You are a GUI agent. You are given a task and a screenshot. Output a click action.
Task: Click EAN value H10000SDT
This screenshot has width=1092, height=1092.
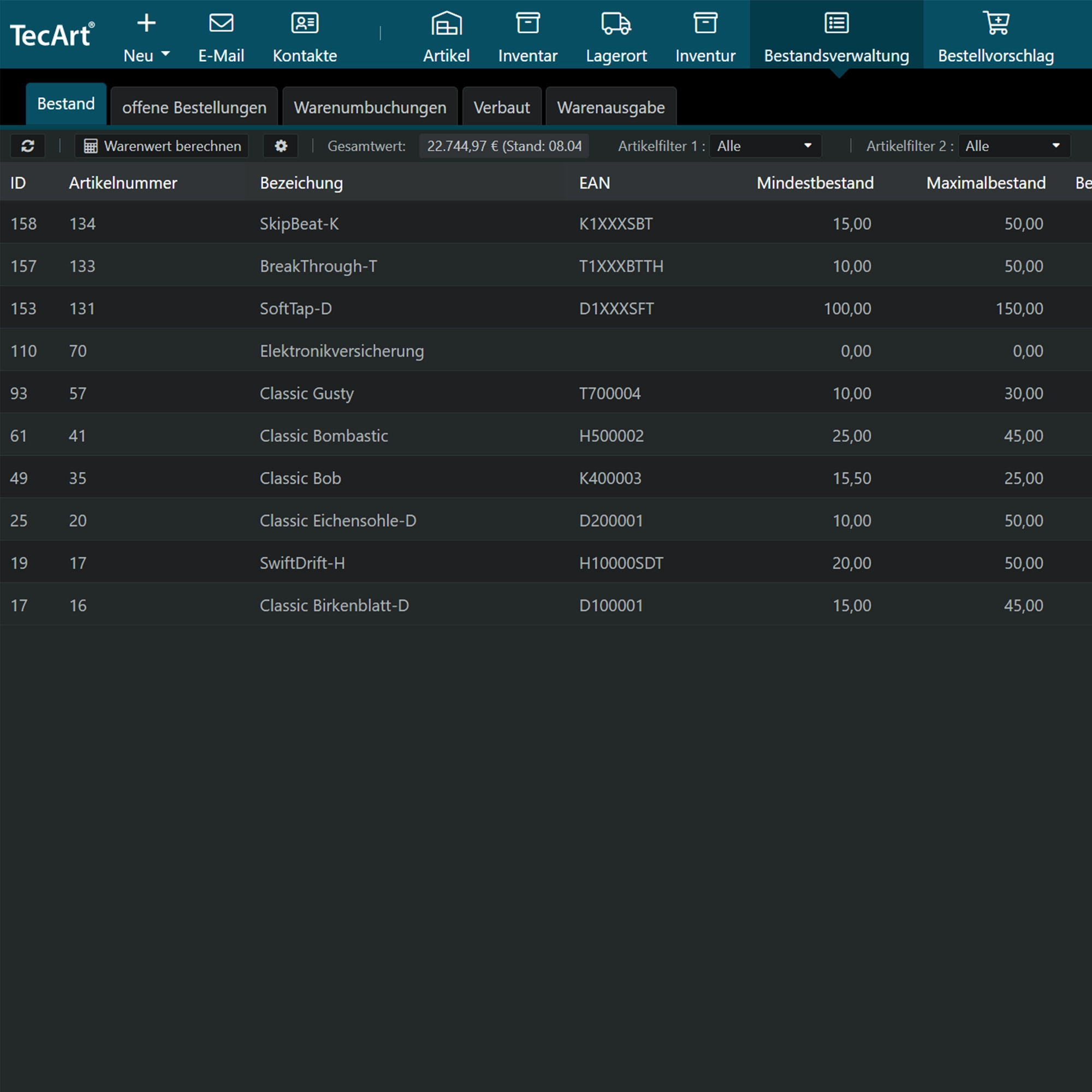(621, 563)
